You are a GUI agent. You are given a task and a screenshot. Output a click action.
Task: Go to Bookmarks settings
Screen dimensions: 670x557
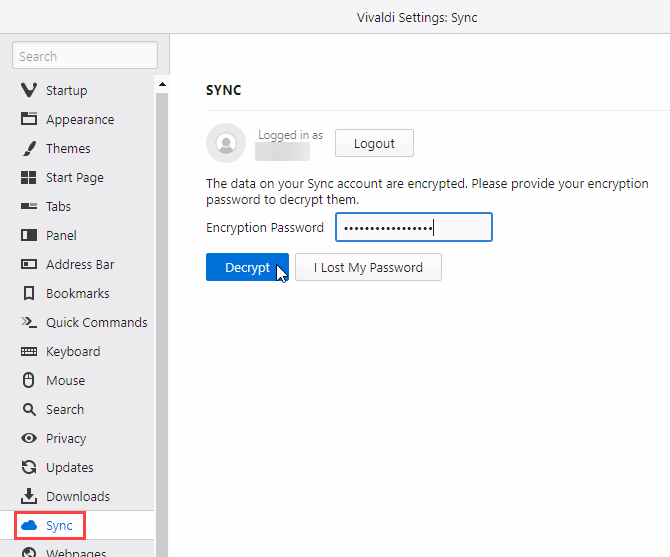point(77,293)
